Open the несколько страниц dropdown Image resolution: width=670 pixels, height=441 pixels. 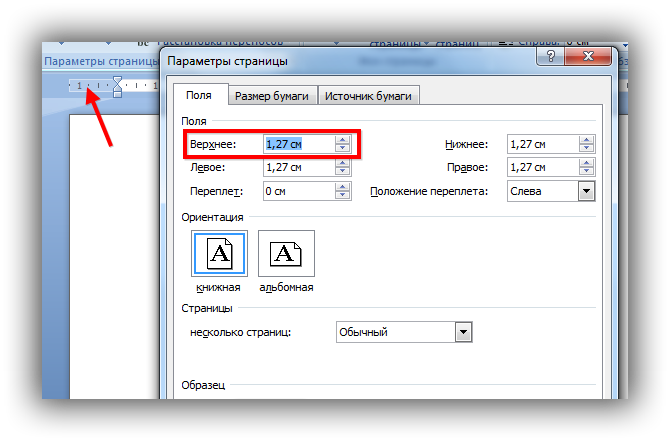coord(464,332)
